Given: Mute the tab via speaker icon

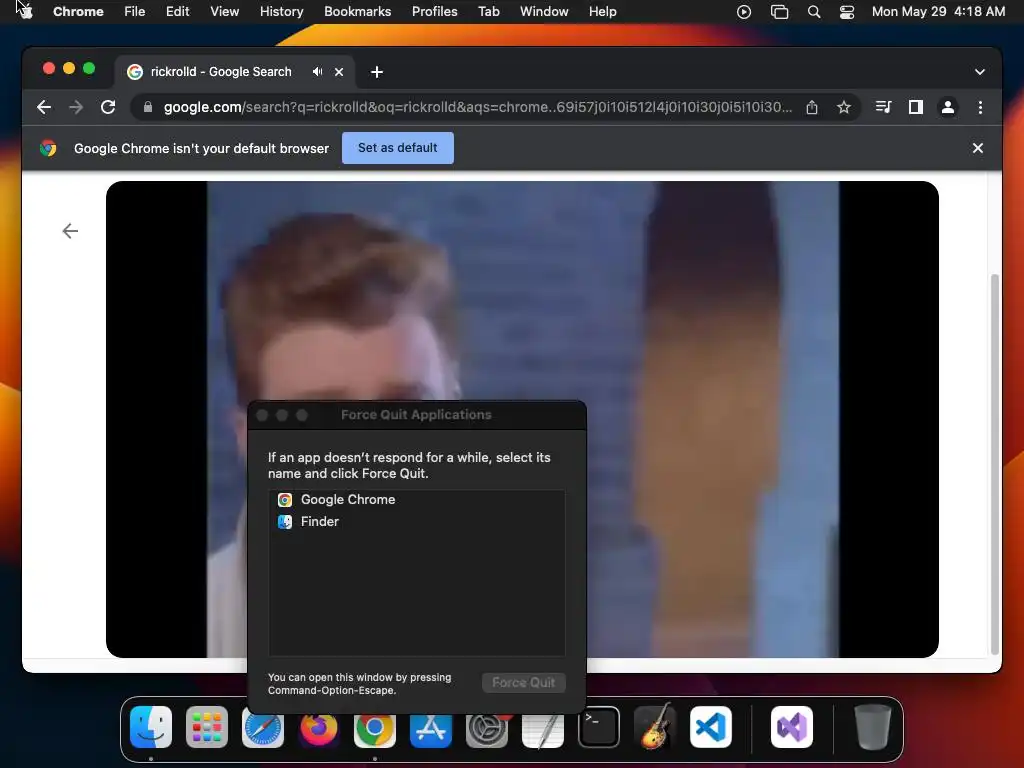Looking at the screenshot, I should coord(317,72).
